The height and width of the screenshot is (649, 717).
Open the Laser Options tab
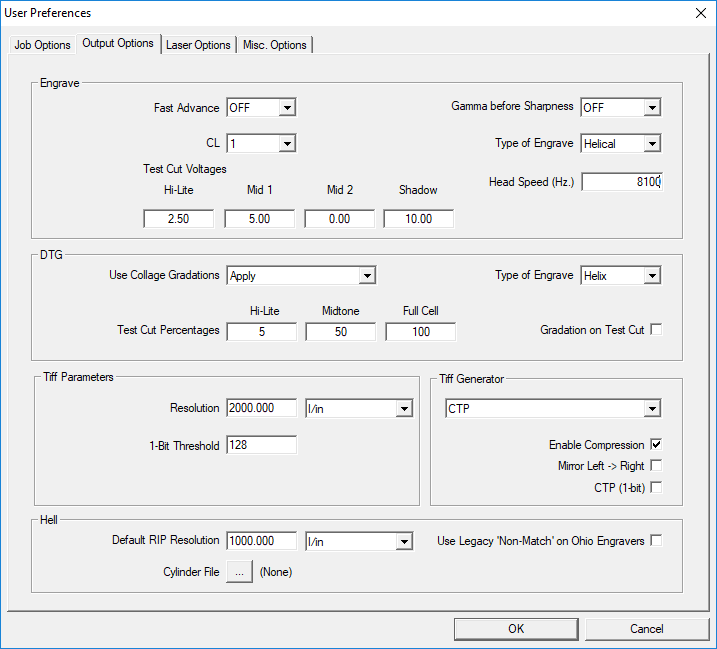(198, 45)
